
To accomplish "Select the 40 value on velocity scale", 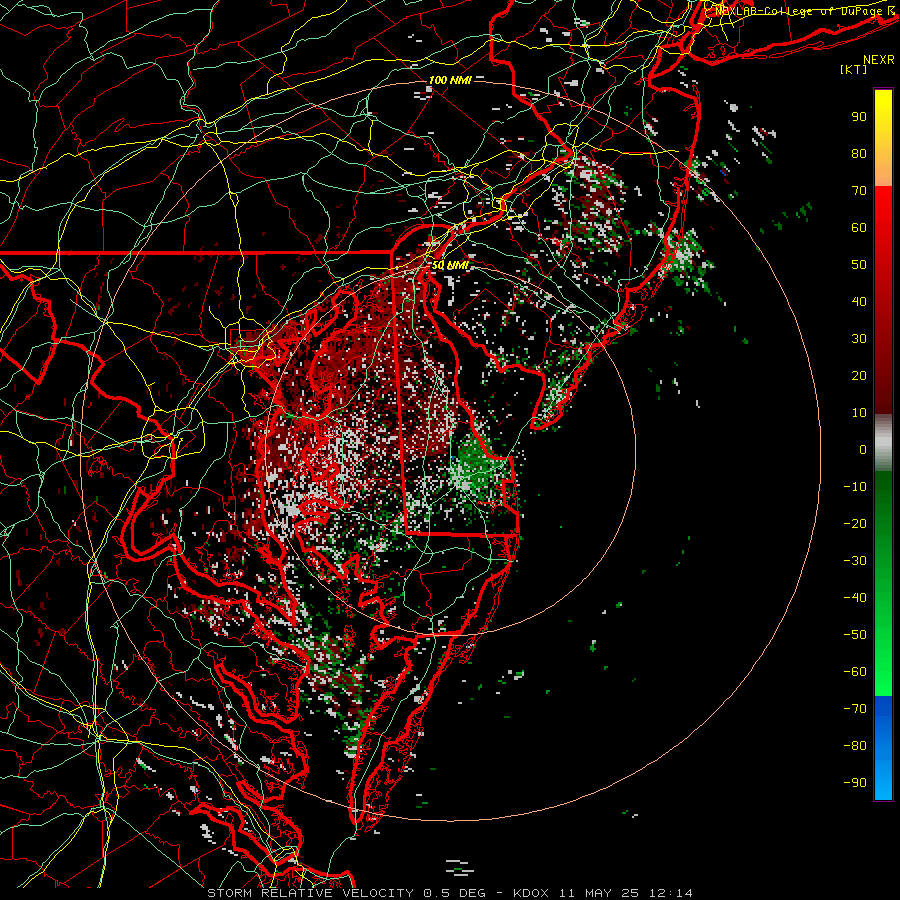I will (x=859, y=302).
